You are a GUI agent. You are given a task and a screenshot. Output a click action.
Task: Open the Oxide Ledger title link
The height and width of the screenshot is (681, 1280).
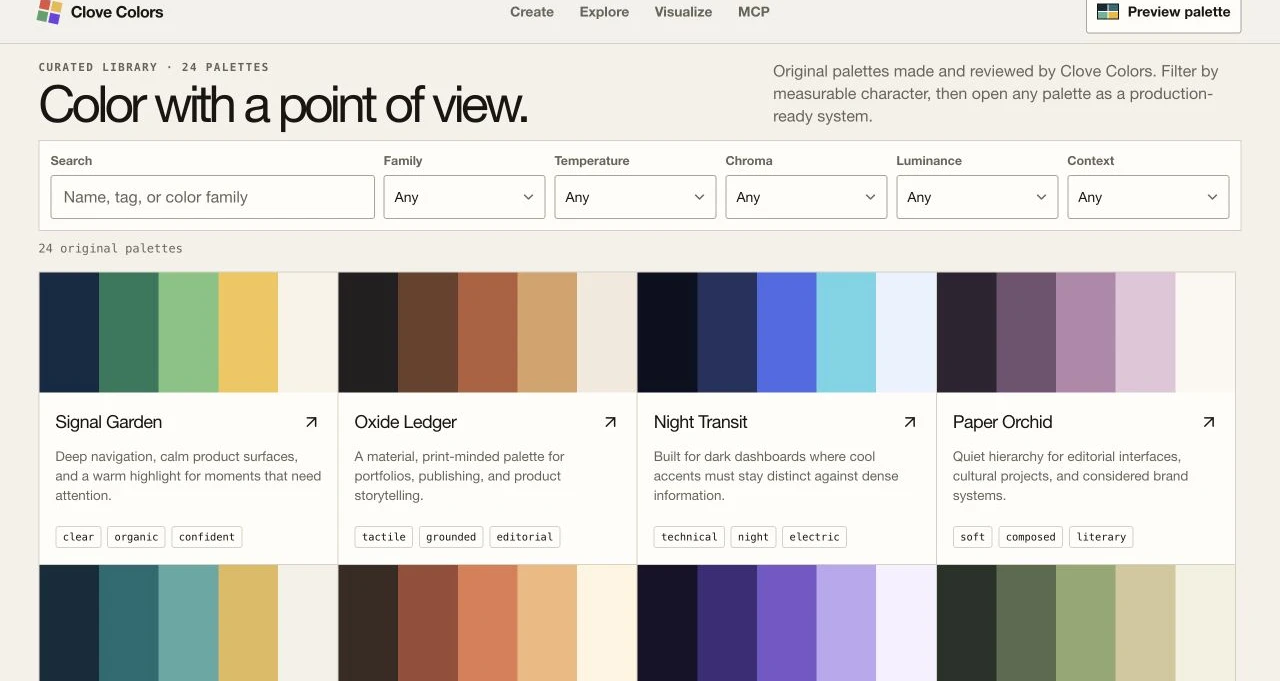[x=406, y=422]
